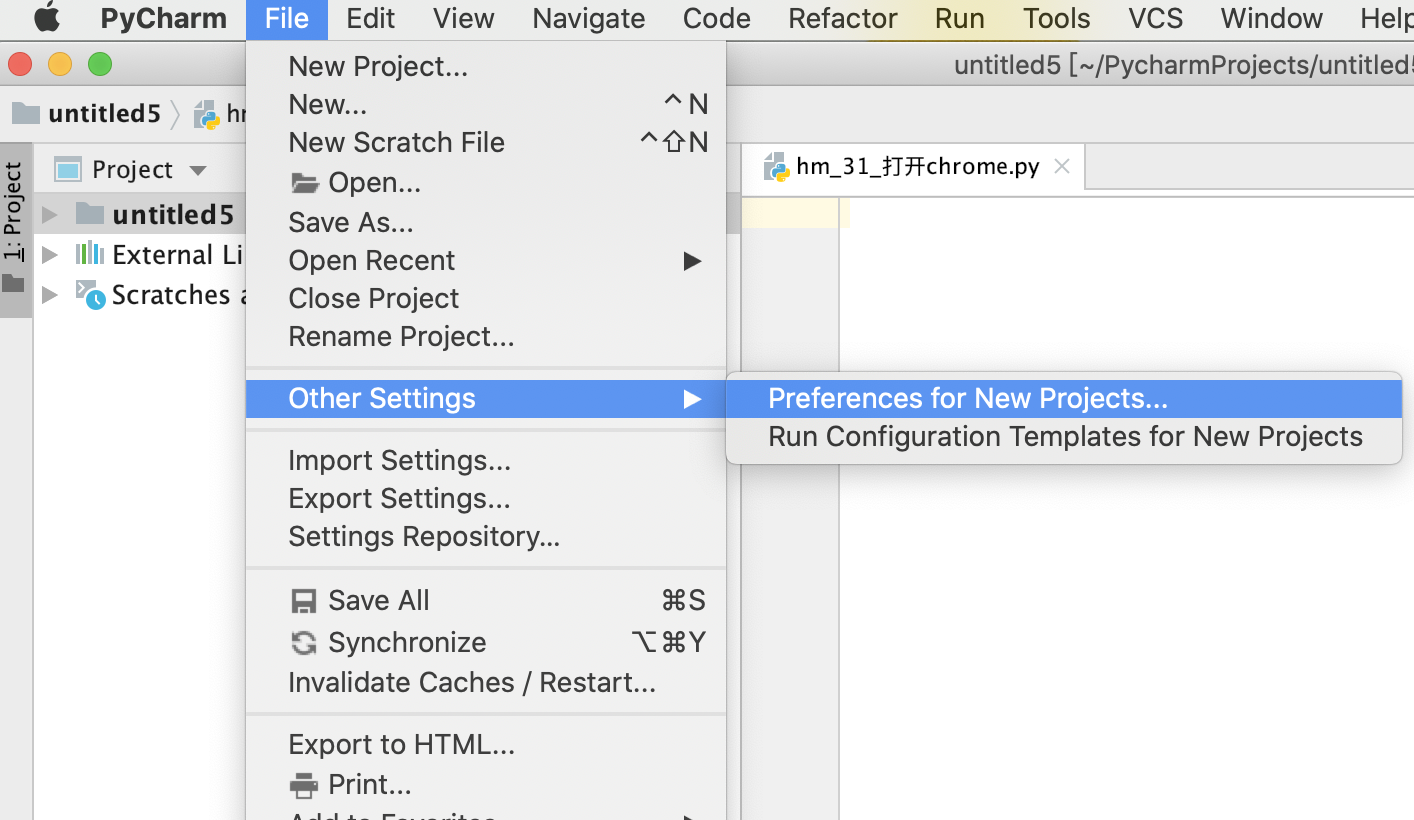The width and height of the screenshot is (1414, 820).
Task: Click the External Libraries bar-chart icon
Action: click(90, 253)
